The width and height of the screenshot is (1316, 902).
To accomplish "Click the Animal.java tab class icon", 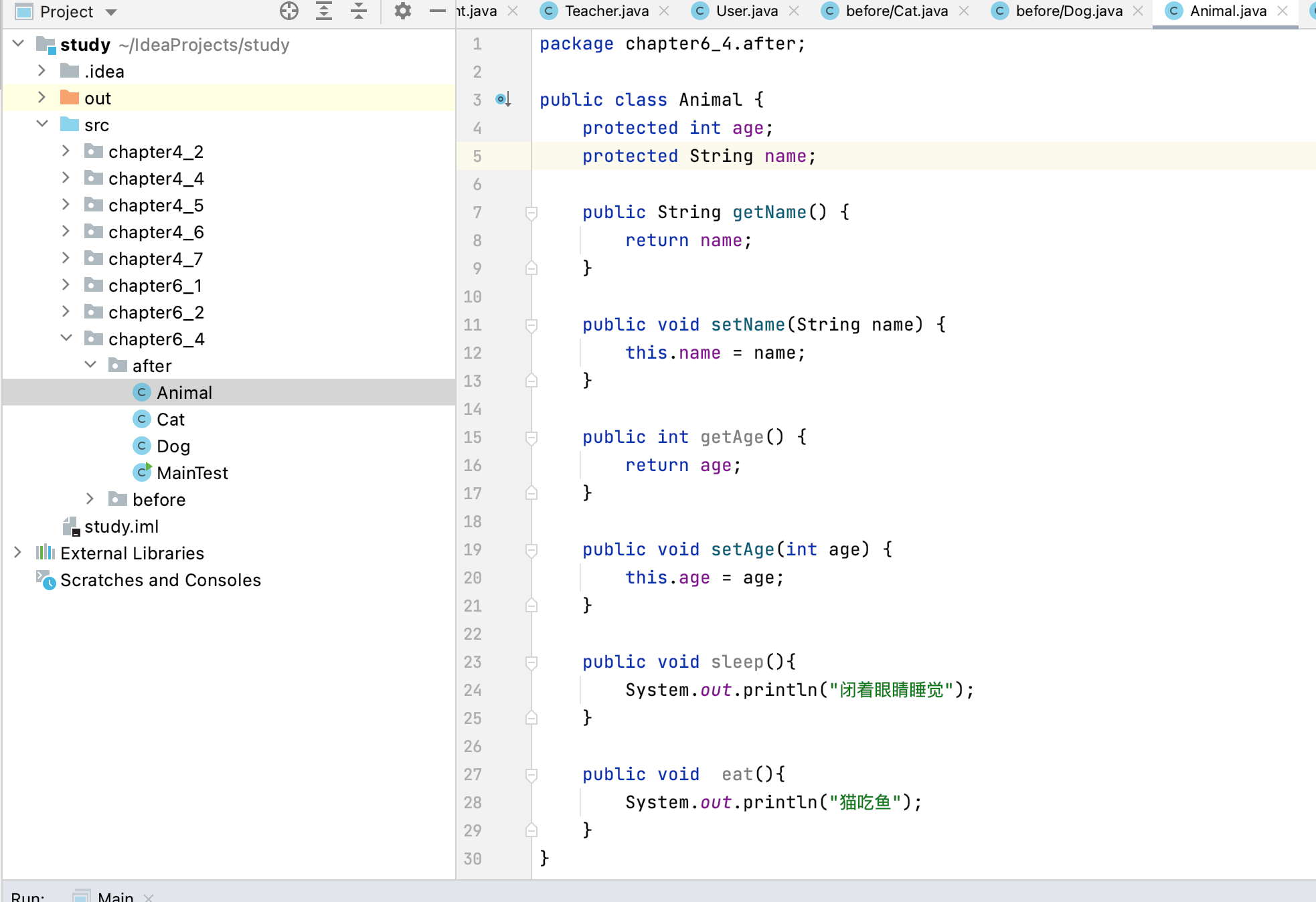I will point(1173,11).
